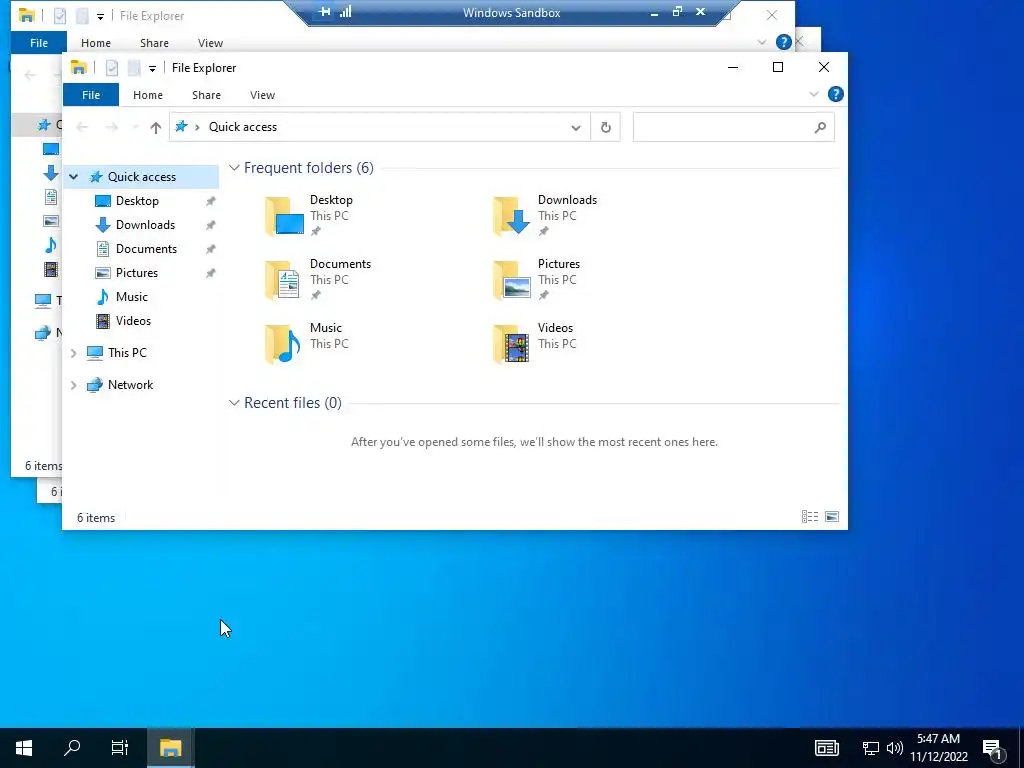The height and width of the screenshot is (768, 1024).
Task: Open the Desktop folder in Frequent folders
Action: pos(309,216)
